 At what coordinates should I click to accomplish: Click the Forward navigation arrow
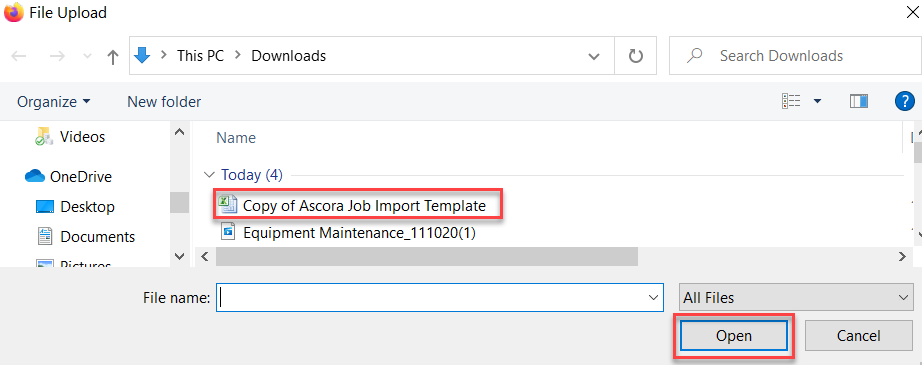pos(57,56)
